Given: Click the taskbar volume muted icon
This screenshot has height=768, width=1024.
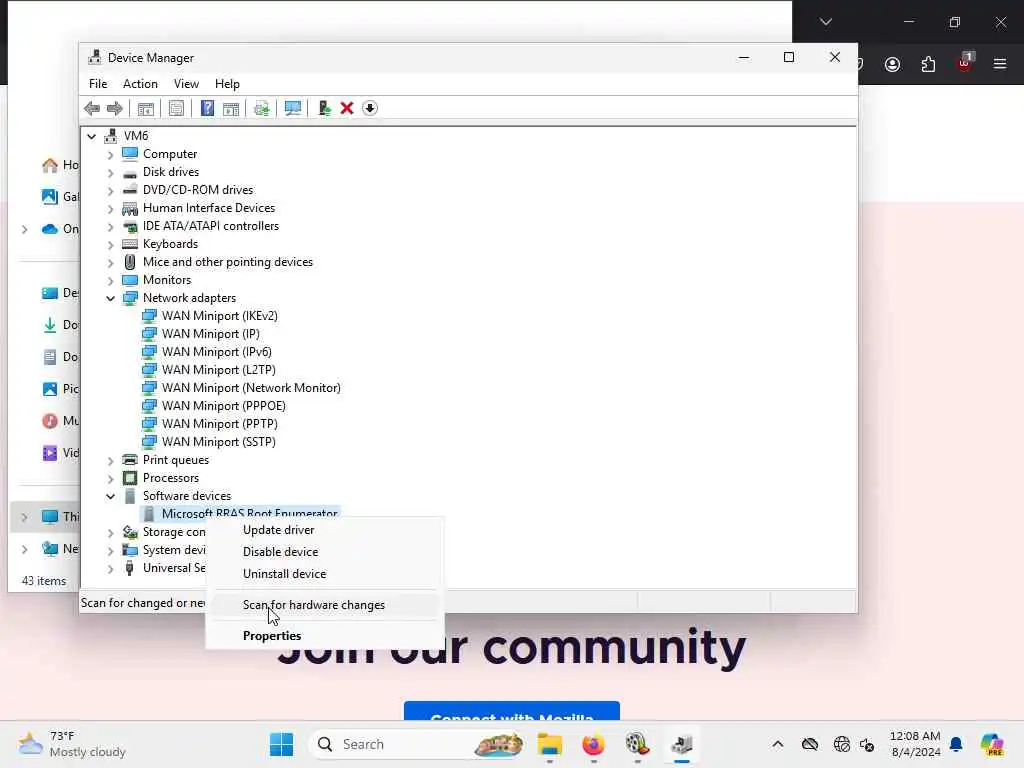Looking at the screenshot, I should pos(867,744).
